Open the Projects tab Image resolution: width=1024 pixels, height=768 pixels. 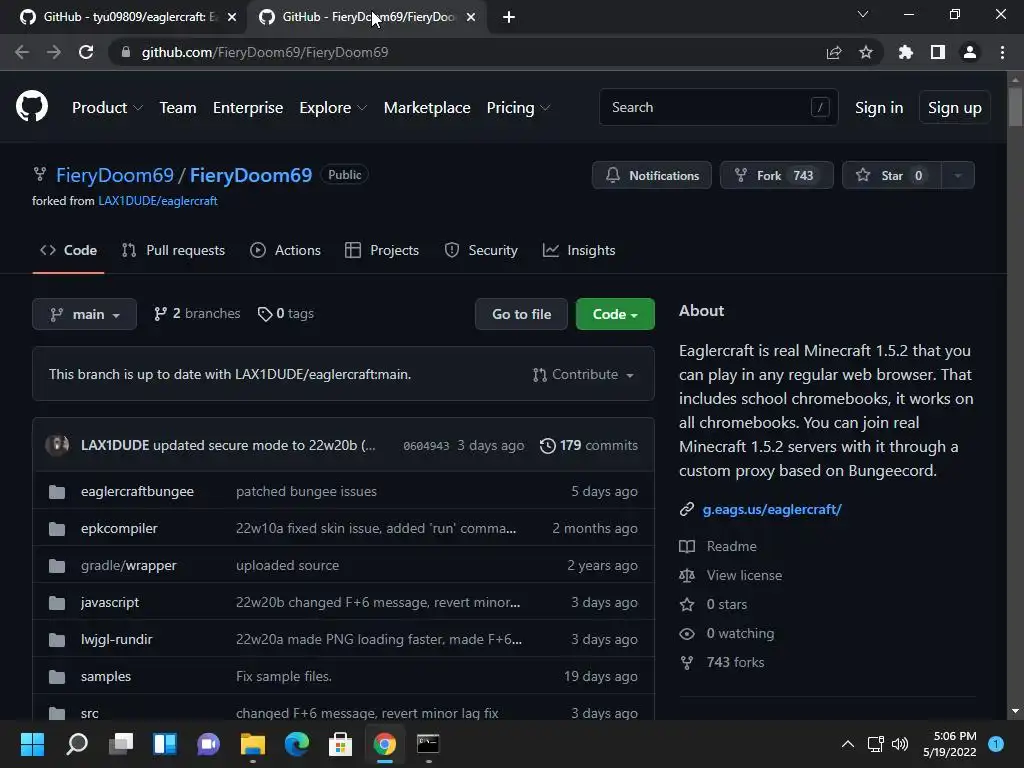382,250
